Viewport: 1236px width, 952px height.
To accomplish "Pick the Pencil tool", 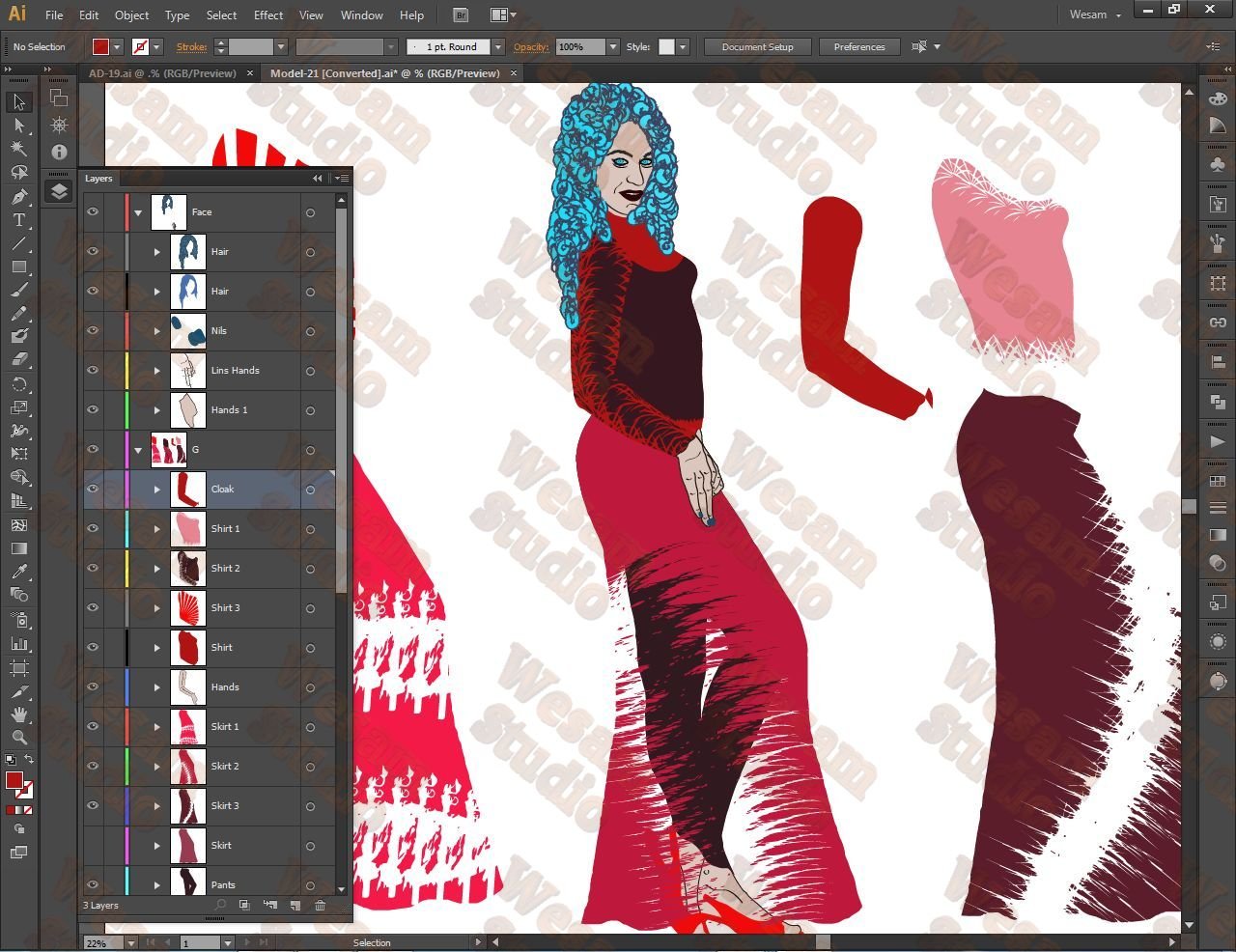I will click(x=18, y=313).
